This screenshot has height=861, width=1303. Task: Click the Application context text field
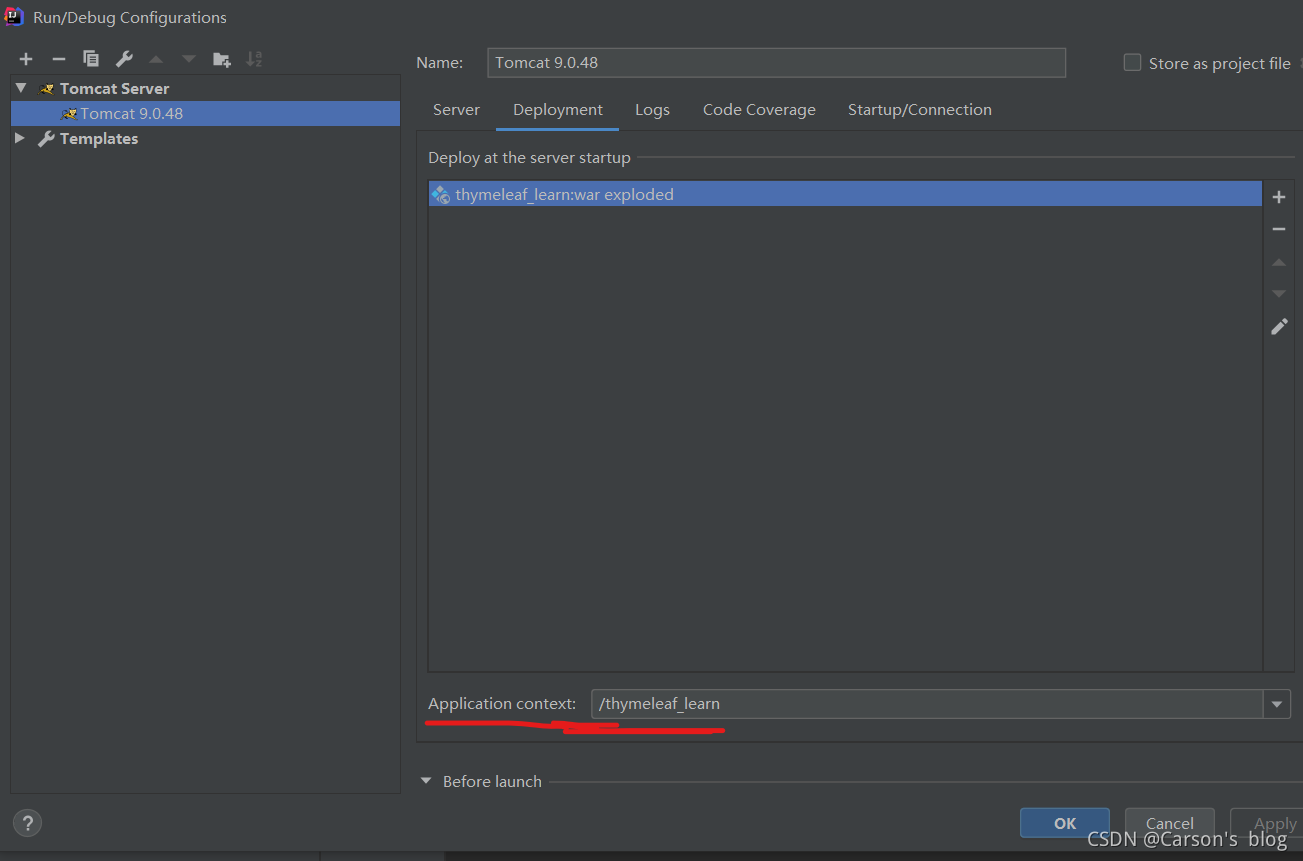pos(927,704)
